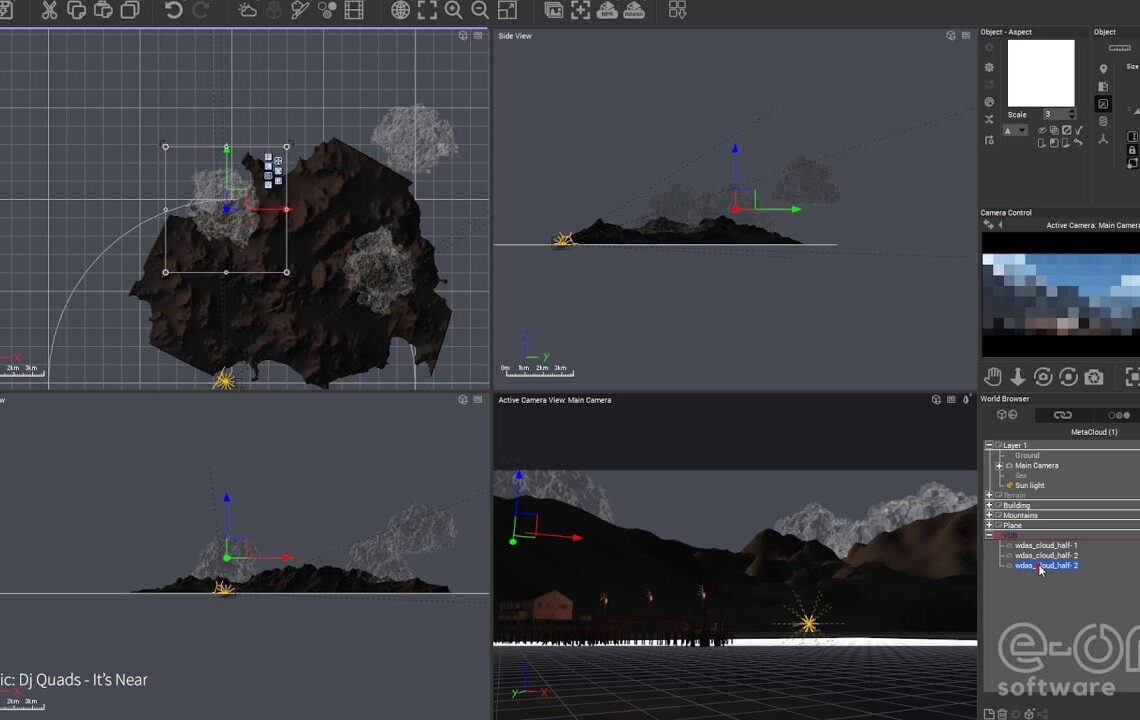Select the pan hand tool in Camera Control
Viewport: 1140px width, 720px height.
click(x=992, y=376)
